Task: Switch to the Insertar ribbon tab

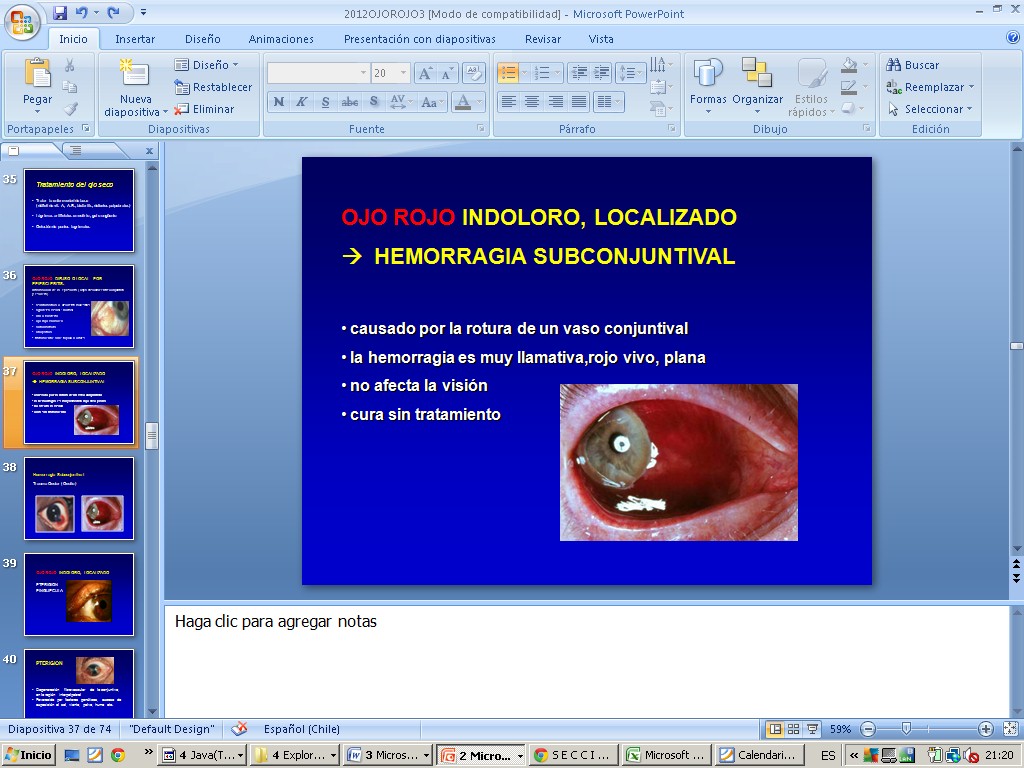Action: (135, 39)
